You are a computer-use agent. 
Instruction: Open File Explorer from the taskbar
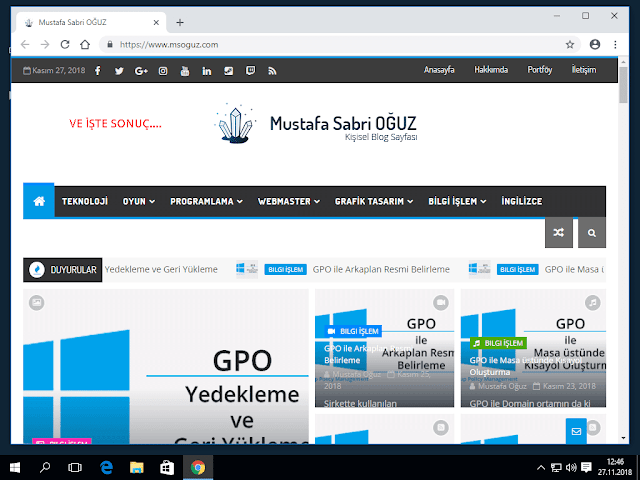point(137,467)
